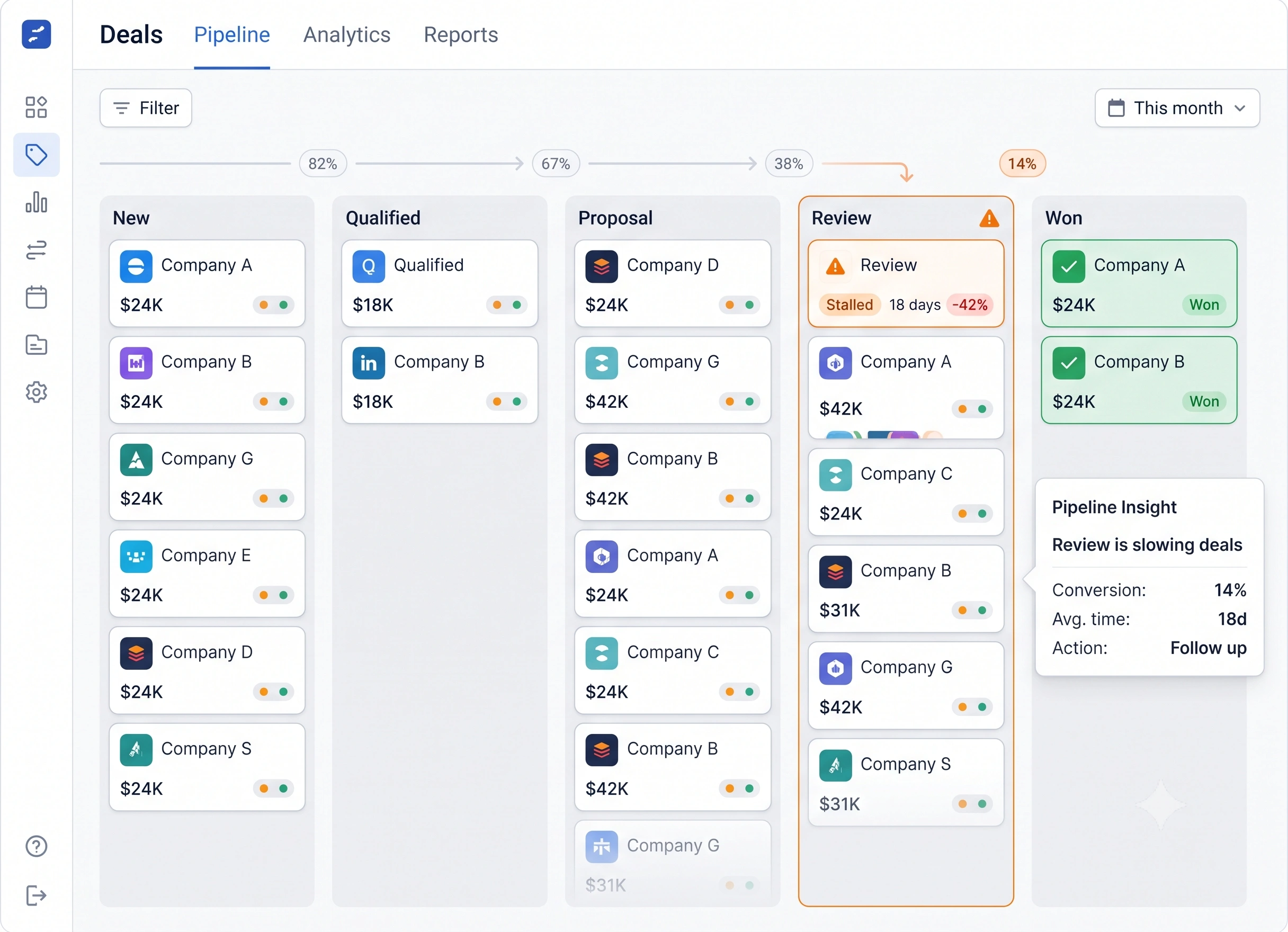Click the logout icon in sidebar
This screenshot has height=932, width=1288.
coord(37,895)
